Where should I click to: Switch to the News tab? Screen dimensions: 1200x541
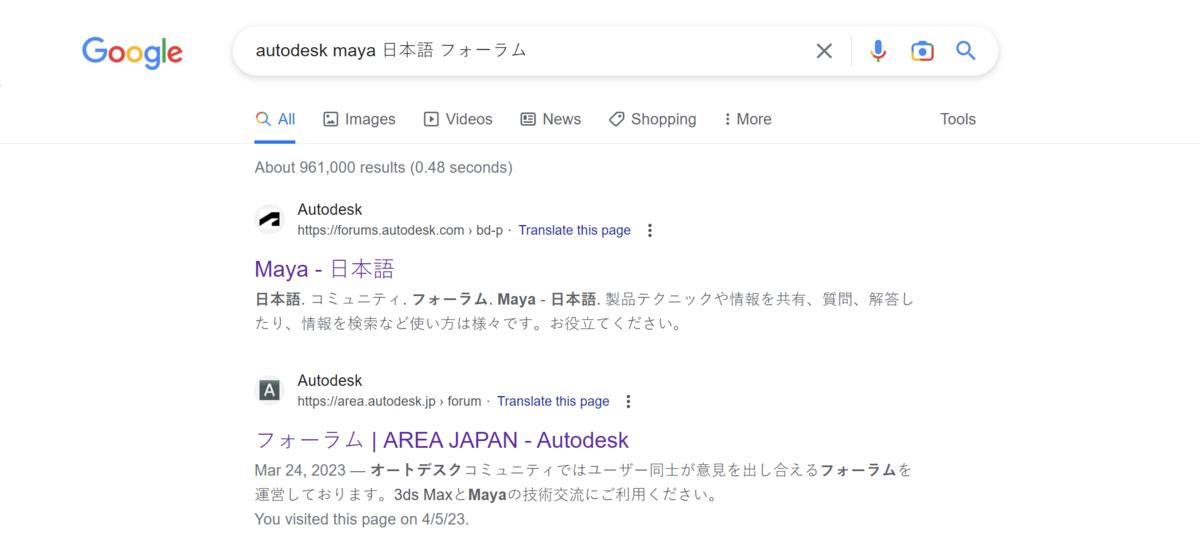tap(551, 119)
